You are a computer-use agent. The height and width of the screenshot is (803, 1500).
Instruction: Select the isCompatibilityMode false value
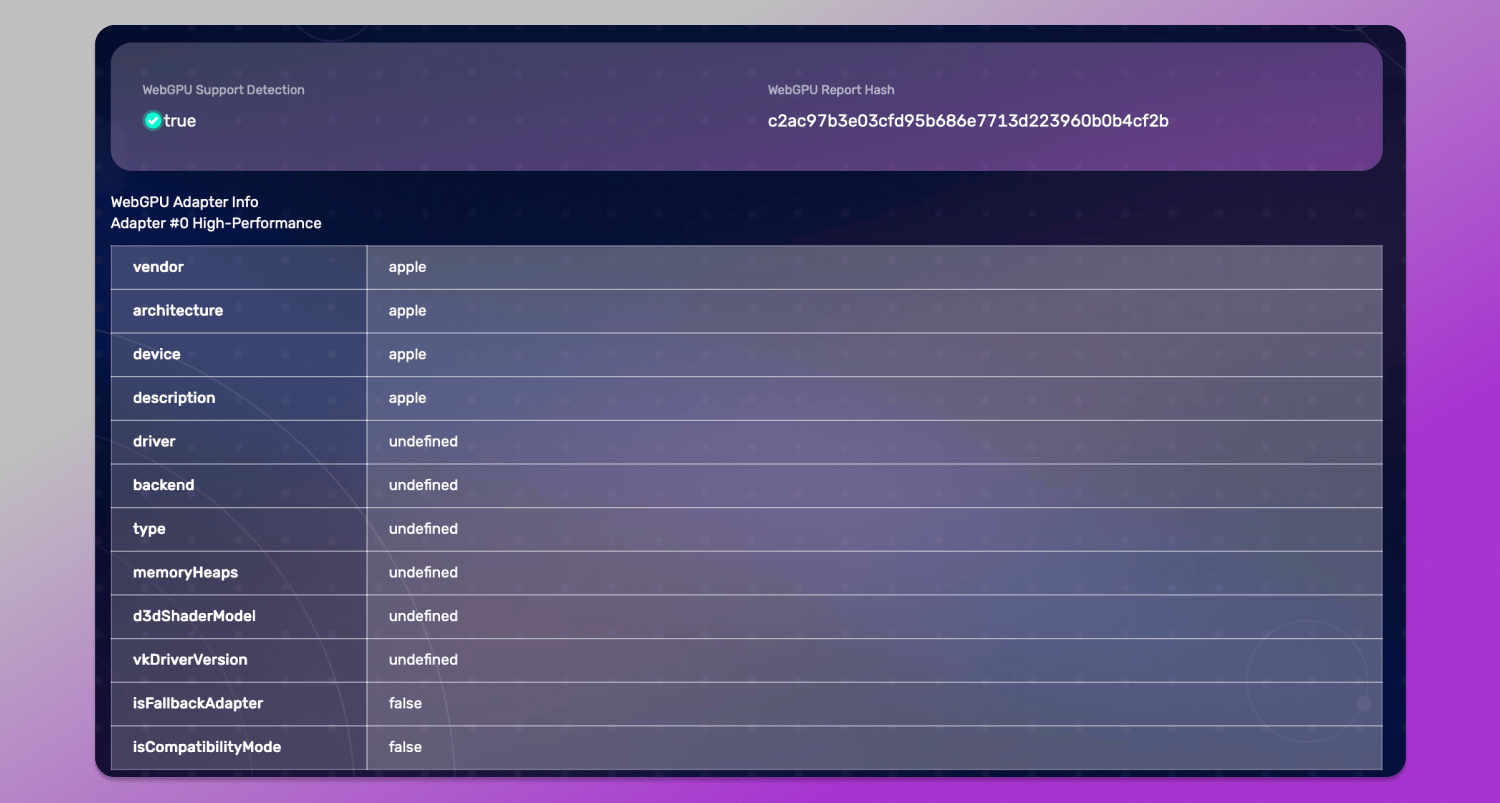[x=404, y=747]
